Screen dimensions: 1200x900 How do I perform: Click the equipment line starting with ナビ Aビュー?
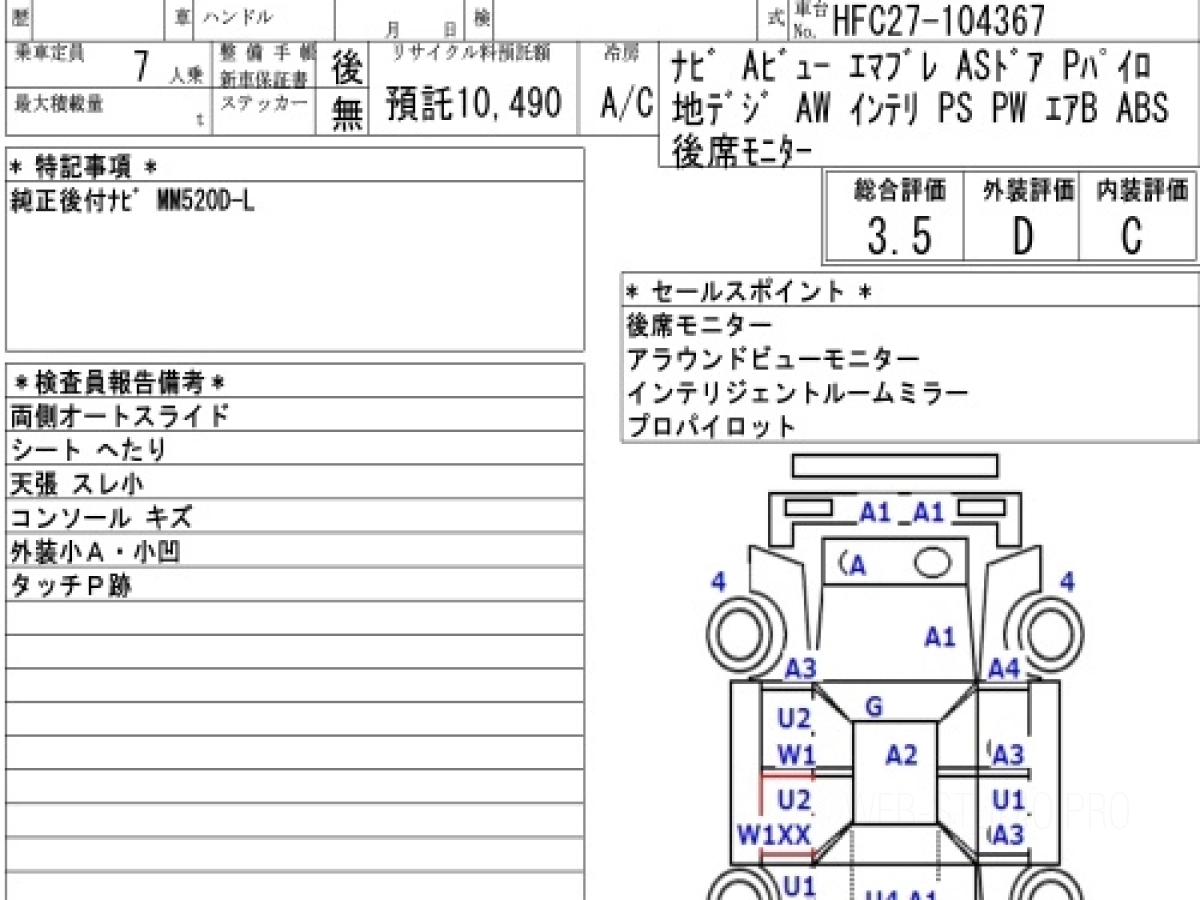tap(913, 67)
